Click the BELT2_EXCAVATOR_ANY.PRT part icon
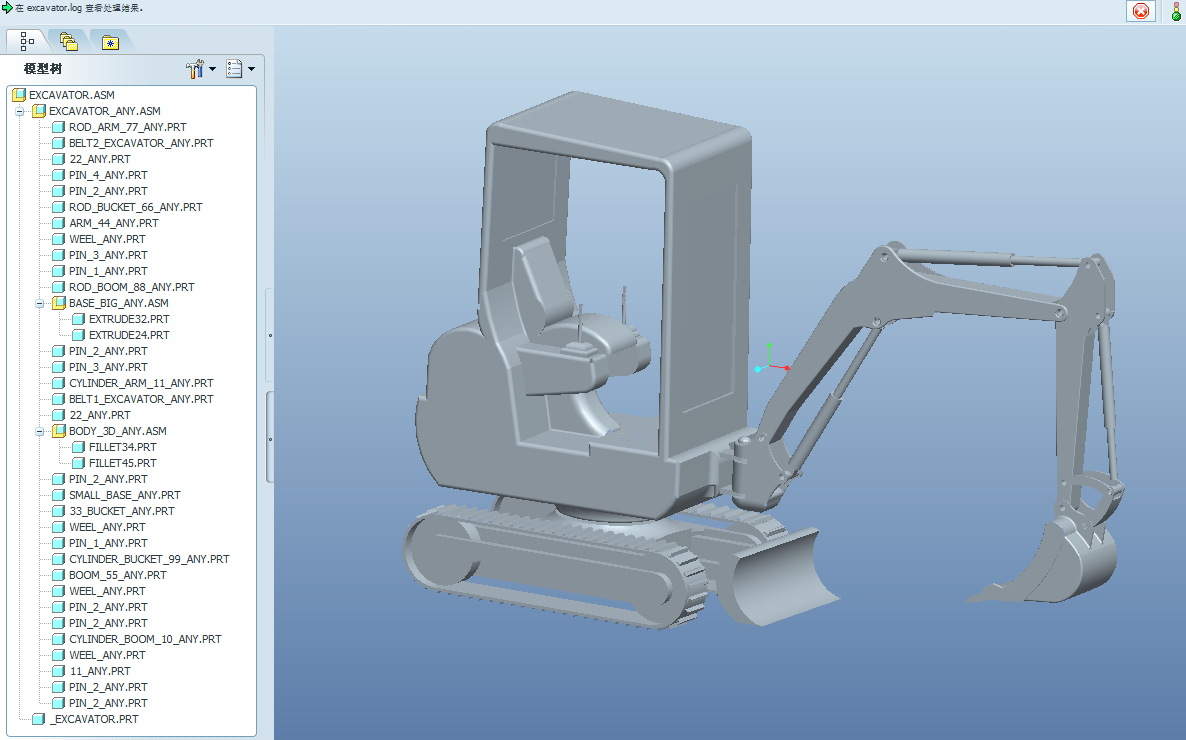The width and height of the screenshot is (1186, 740). coord(58,143)
